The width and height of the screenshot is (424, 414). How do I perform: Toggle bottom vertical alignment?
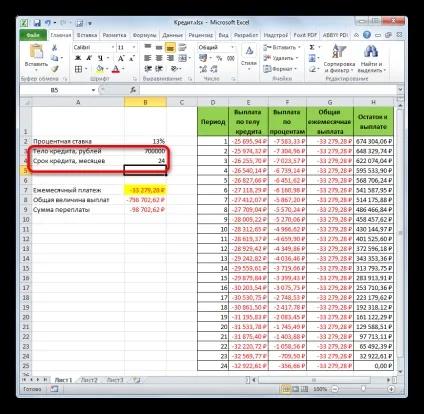tap(170, 48)
